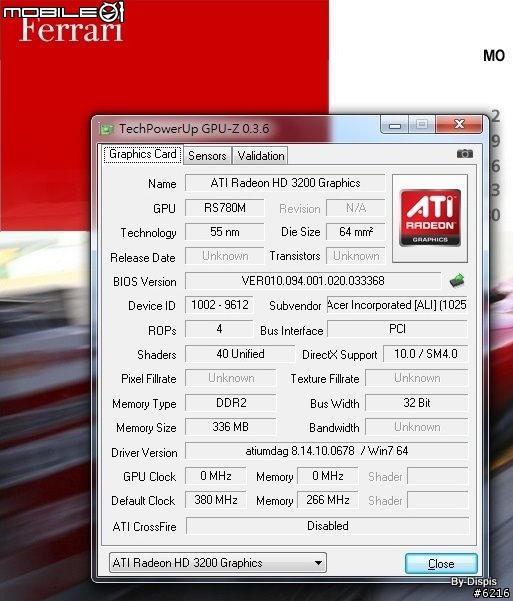Click the BIOS Version field VER010.094.001.020.033368
The image size is (513, 601).
click(x=313, y=281)
